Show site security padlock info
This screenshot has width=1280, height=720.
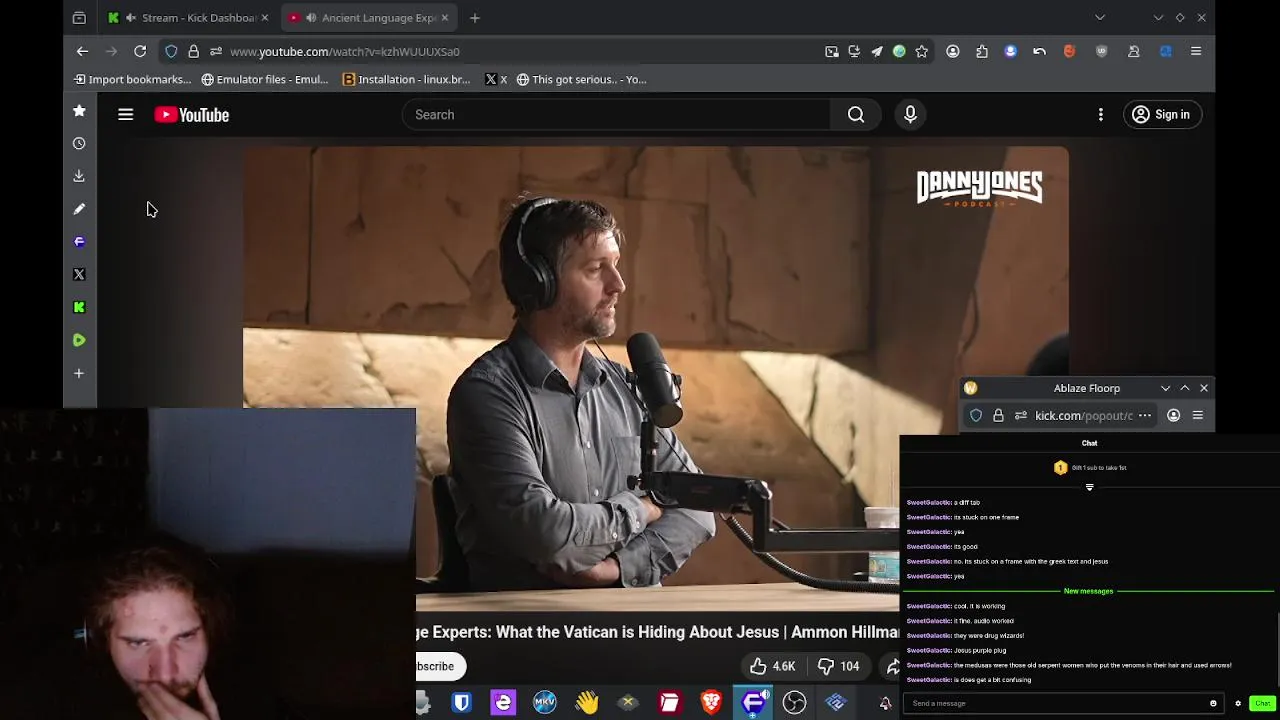click(193, 51)
